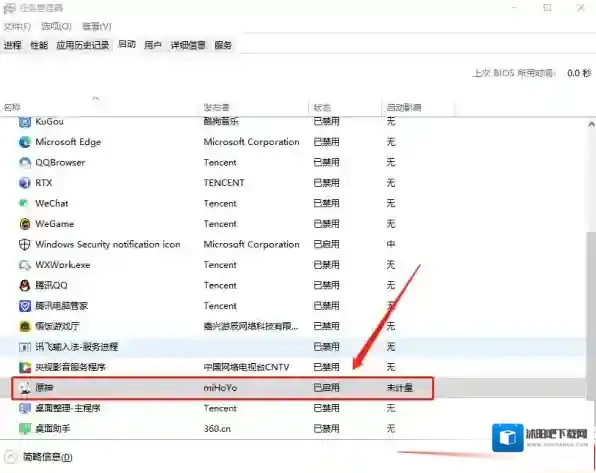The height and width of the screenshot is (473, 596).
Task: Switch to the 详细信息 tab
Action: 188,45
